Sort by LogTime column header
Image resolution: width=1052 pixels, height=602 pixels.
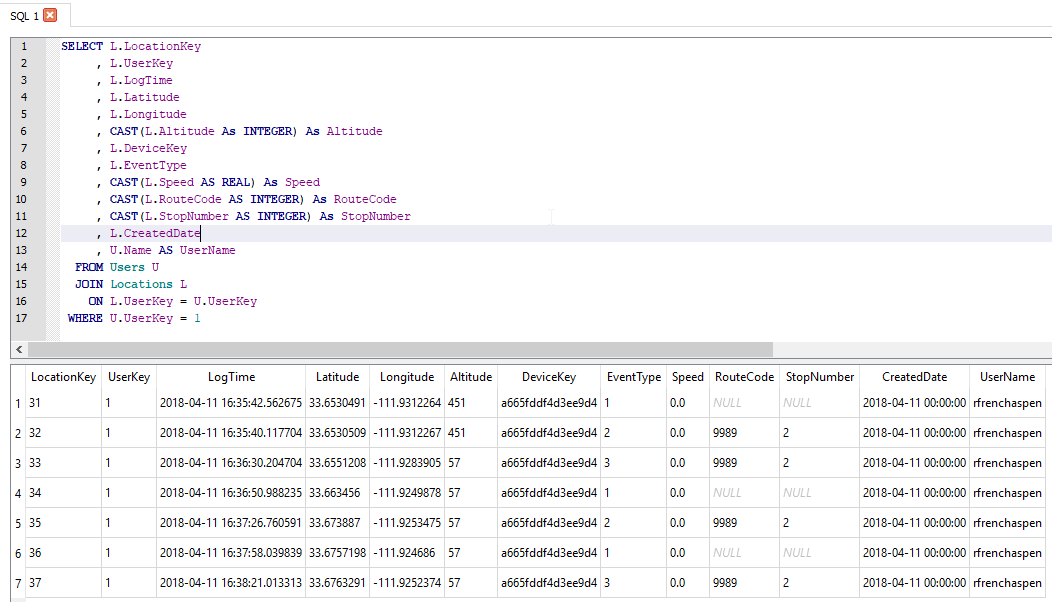(x=231, y=377)
